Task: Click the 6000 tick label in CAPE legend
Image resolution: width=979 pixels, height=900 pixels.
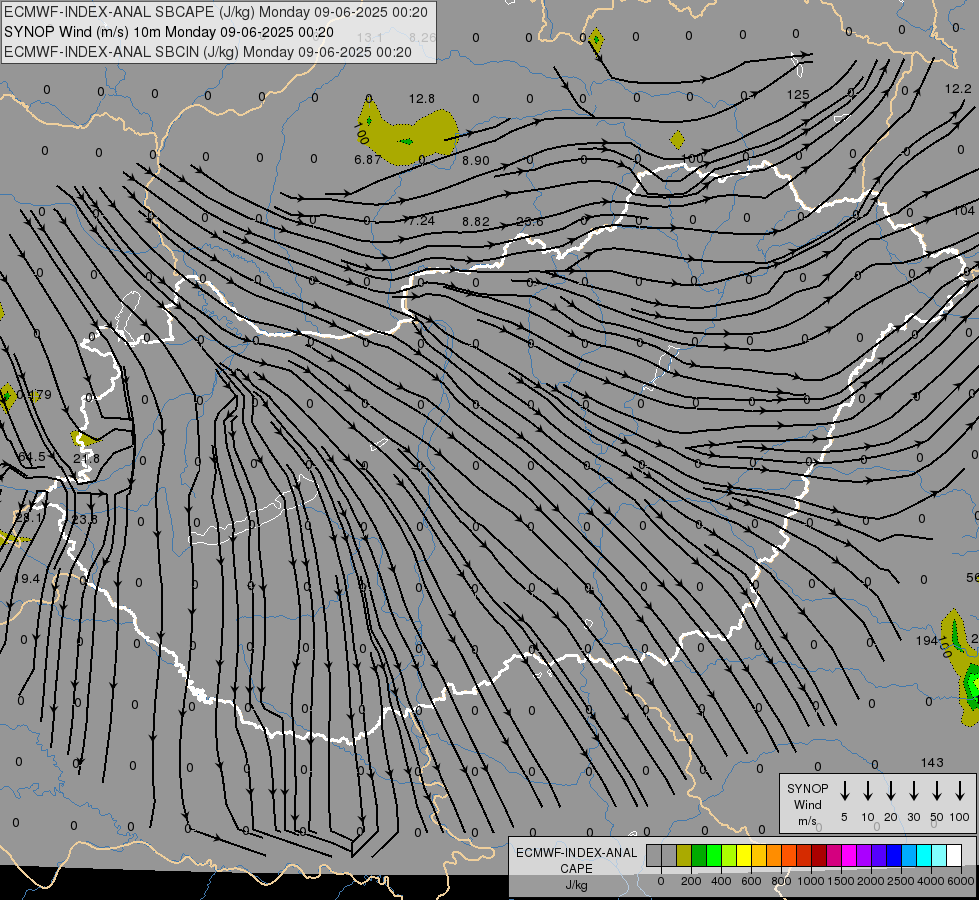Action: click(961, 881)
